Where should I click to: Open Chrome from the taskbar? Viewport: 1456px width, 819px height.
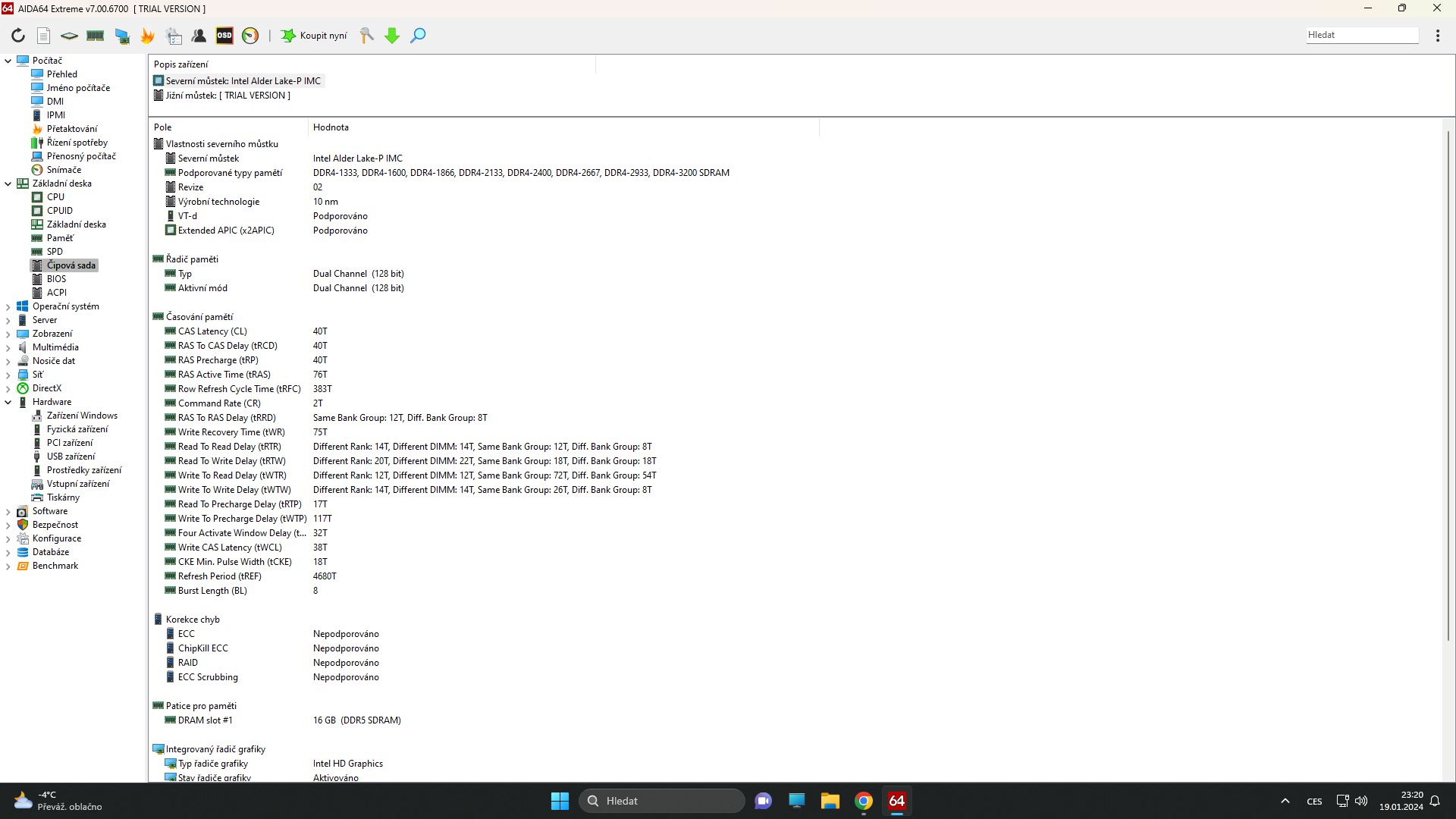coord(863,801)
